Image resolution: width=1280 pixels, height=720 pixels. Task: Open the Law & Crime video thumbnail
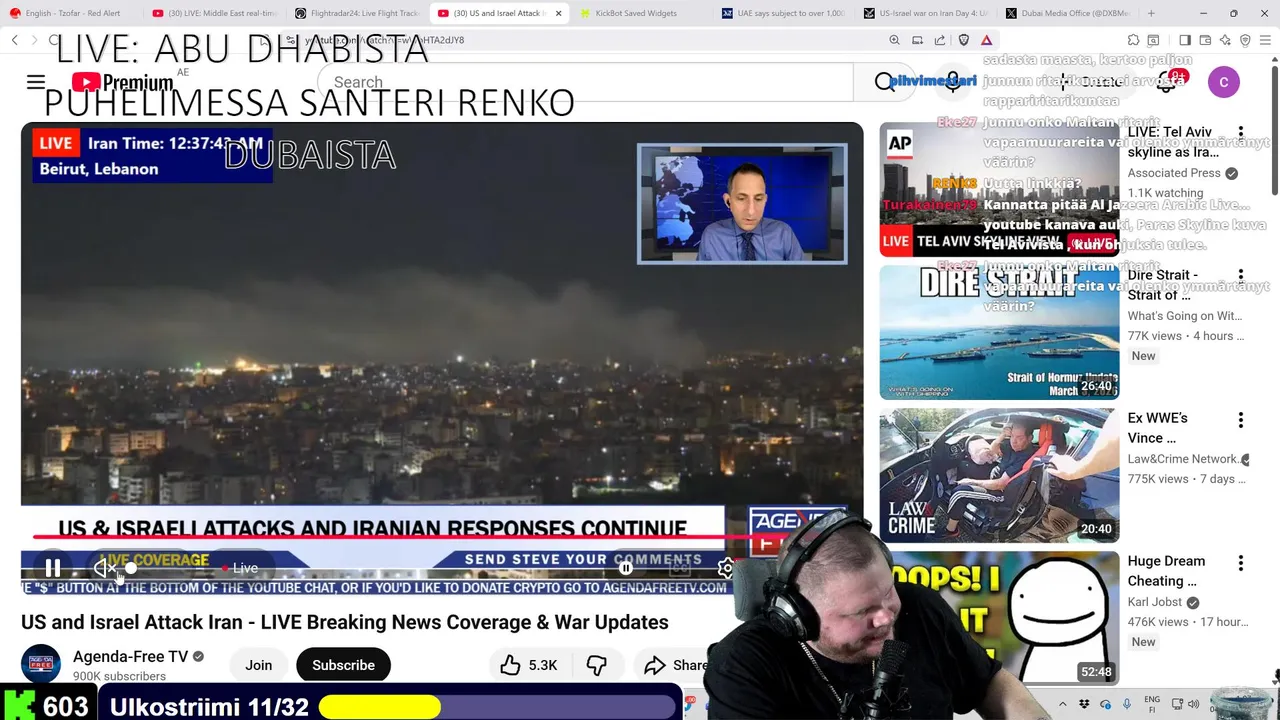999,475
